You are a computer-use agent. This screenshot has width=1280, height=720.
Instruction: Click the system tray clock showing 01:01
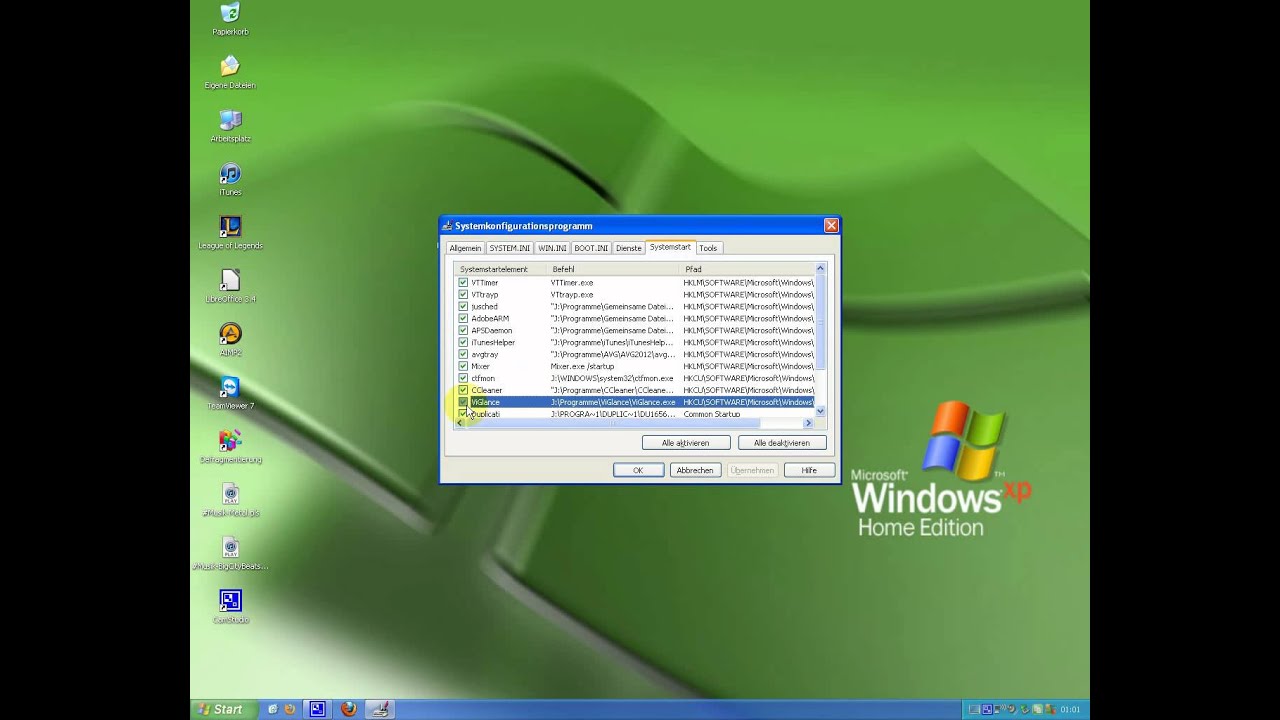(1070, 710)
